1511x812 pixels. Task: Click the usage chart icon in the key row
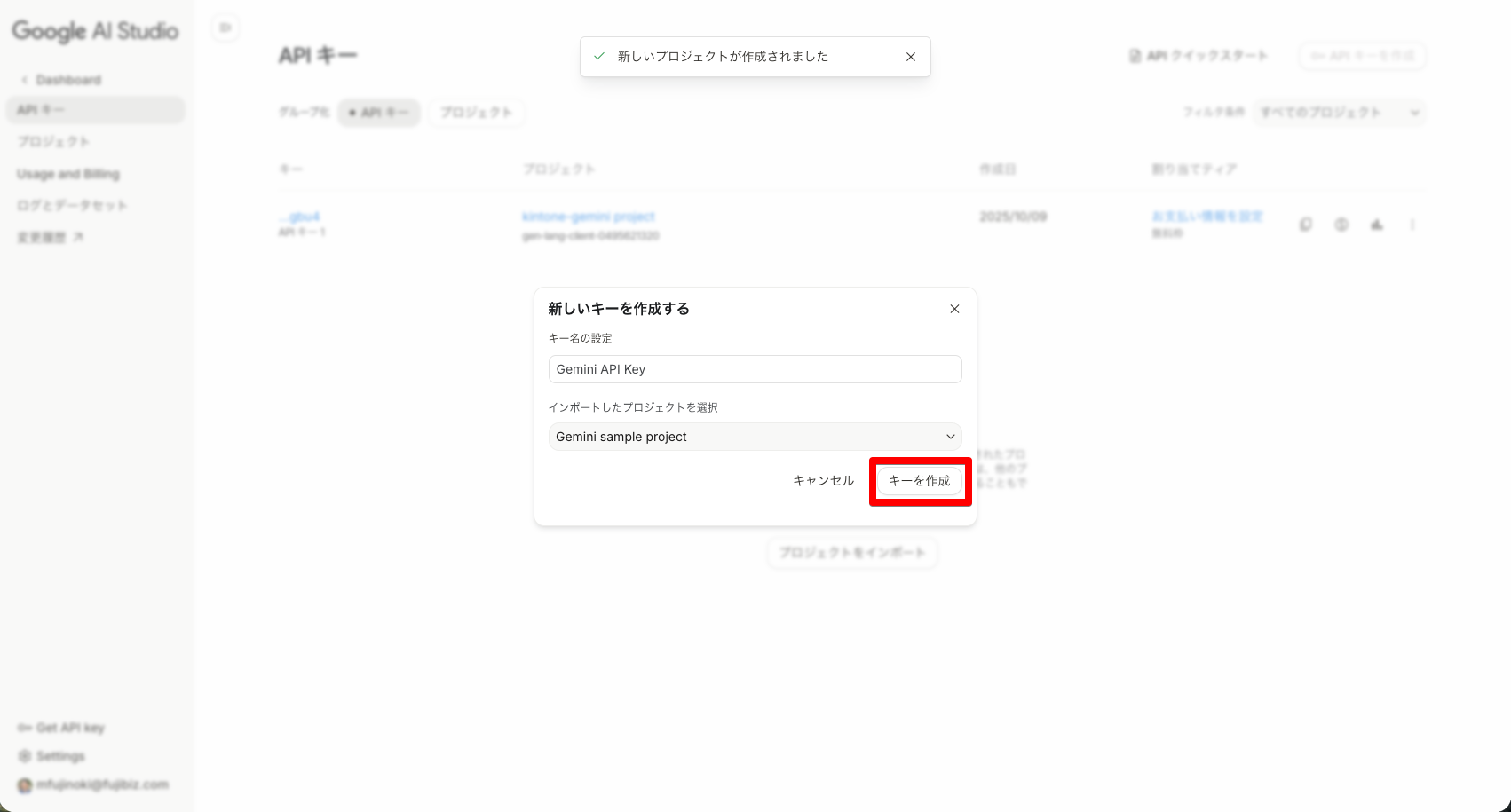1376,225
